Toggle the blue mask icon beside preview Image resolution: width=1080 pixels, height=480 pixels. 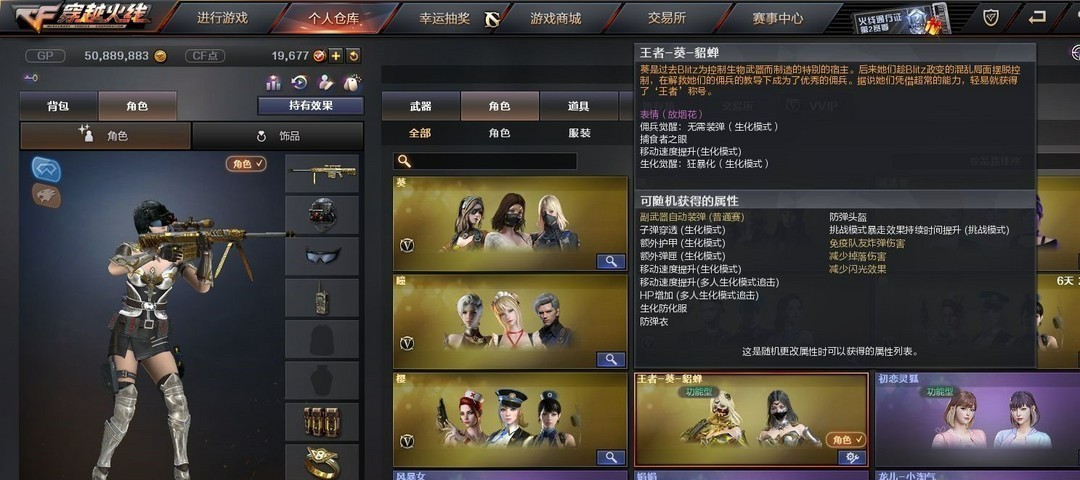click(x=46, y=169)
